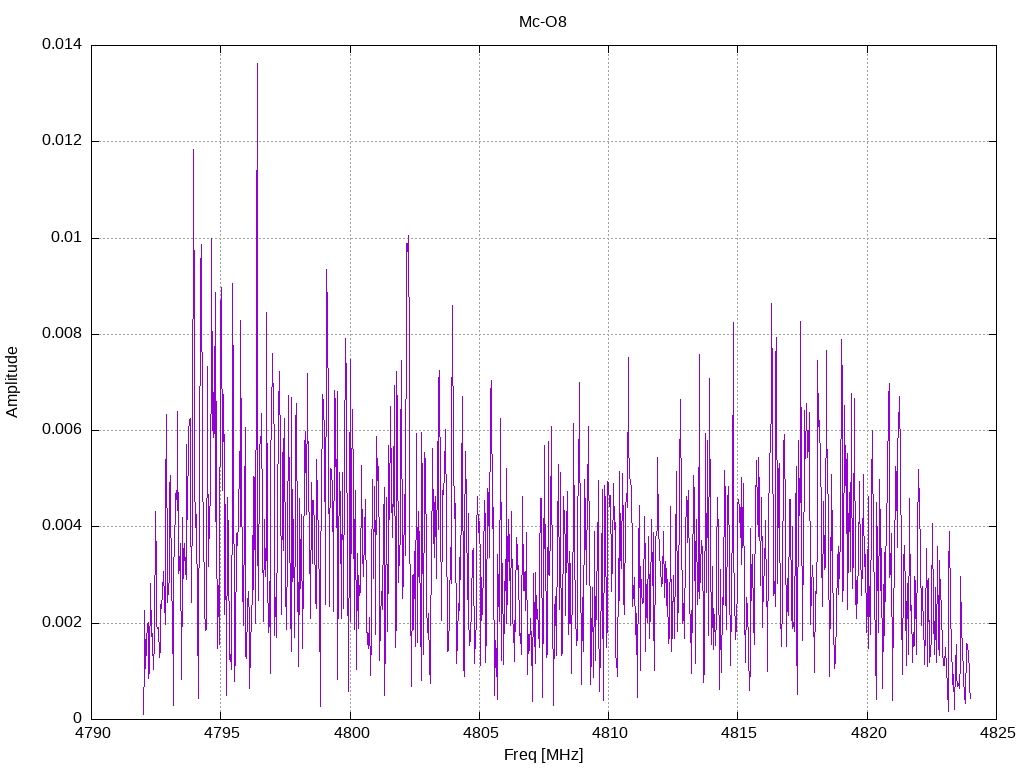Click y-axis tick label 0.006
Viewport: 1024px width, 768px height.
point(62,430)
